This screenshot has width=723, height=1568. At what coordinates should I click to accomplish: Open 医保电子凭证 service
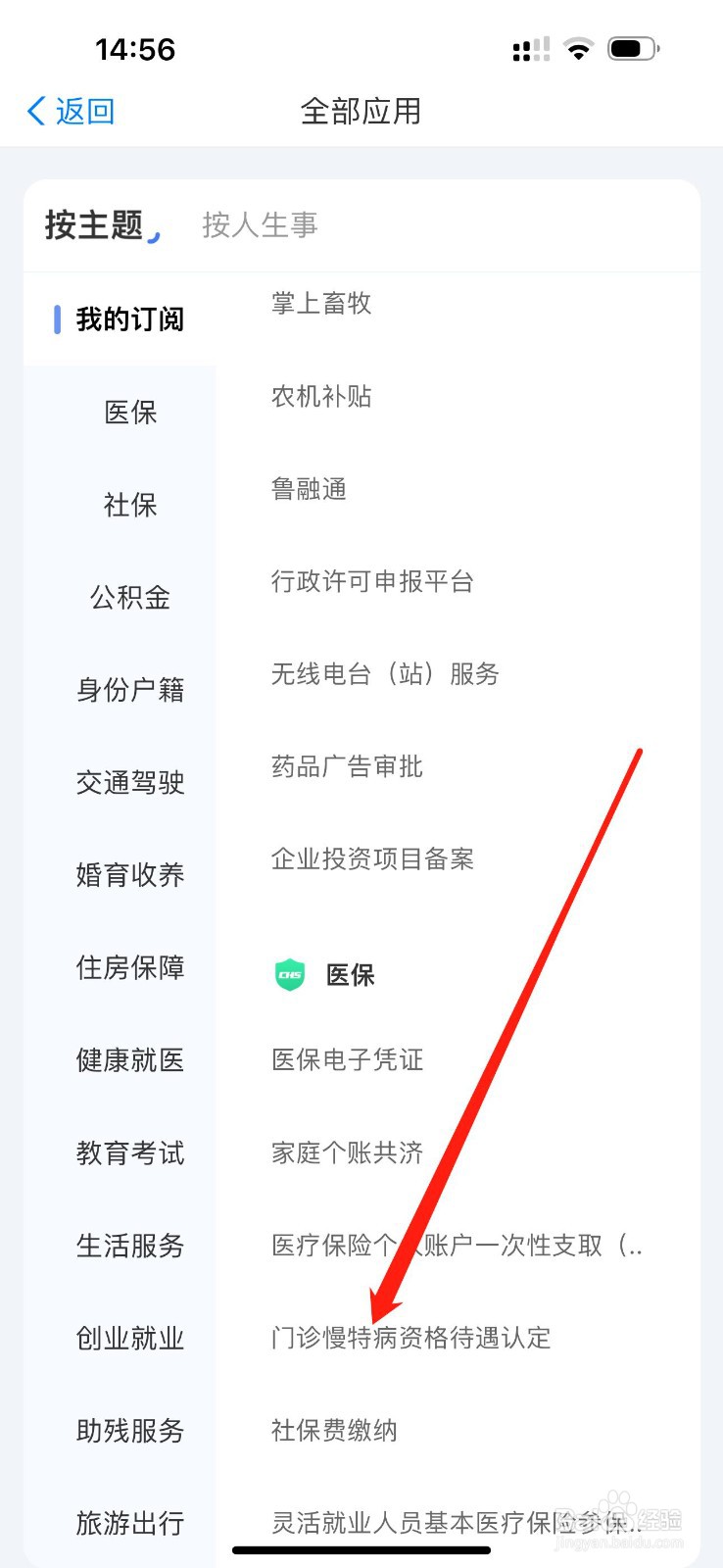(347, 1059)
